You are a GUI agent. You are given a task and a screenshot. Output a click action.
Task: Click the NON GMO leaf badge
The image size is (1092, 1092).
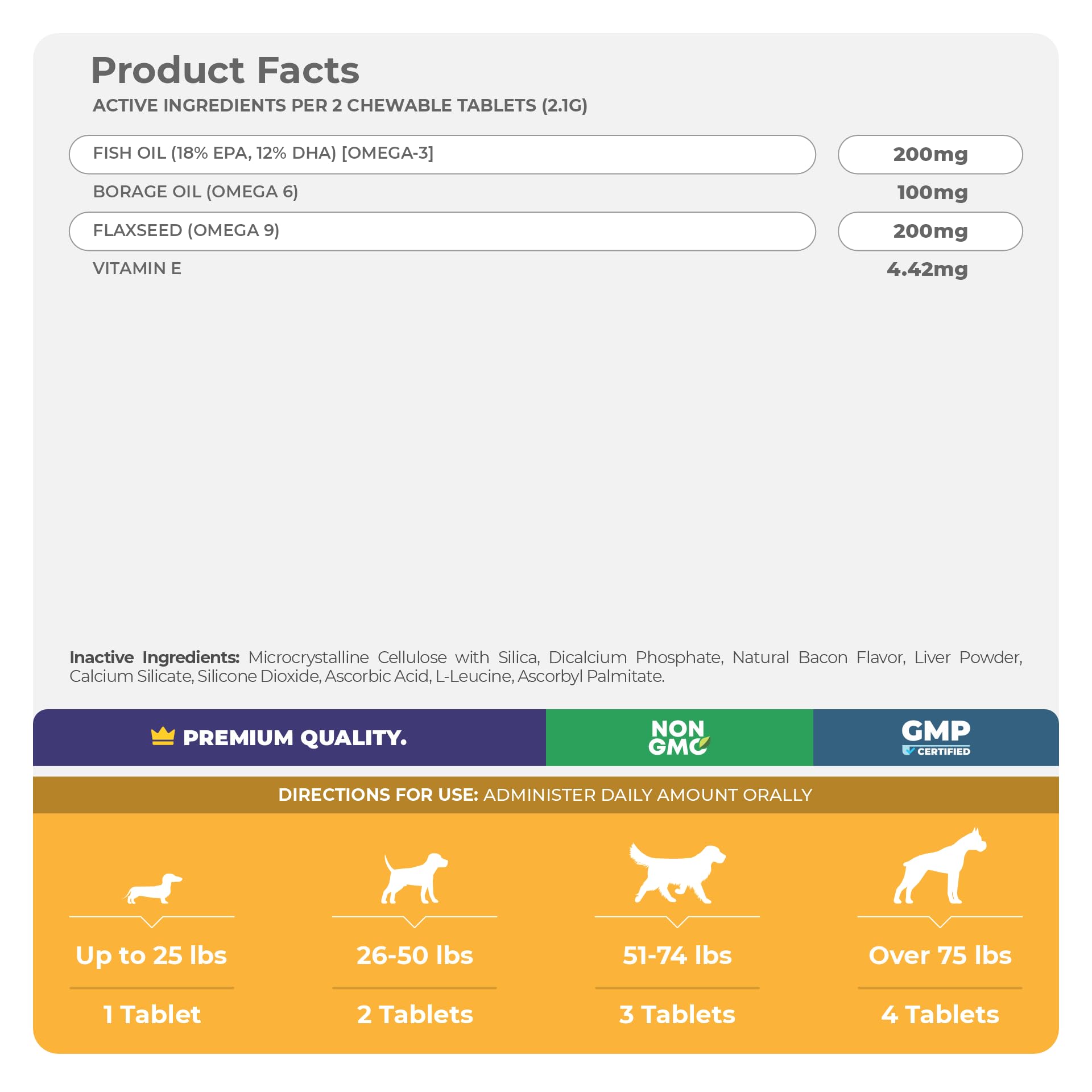pyautogui.click(x=679, y=737)
